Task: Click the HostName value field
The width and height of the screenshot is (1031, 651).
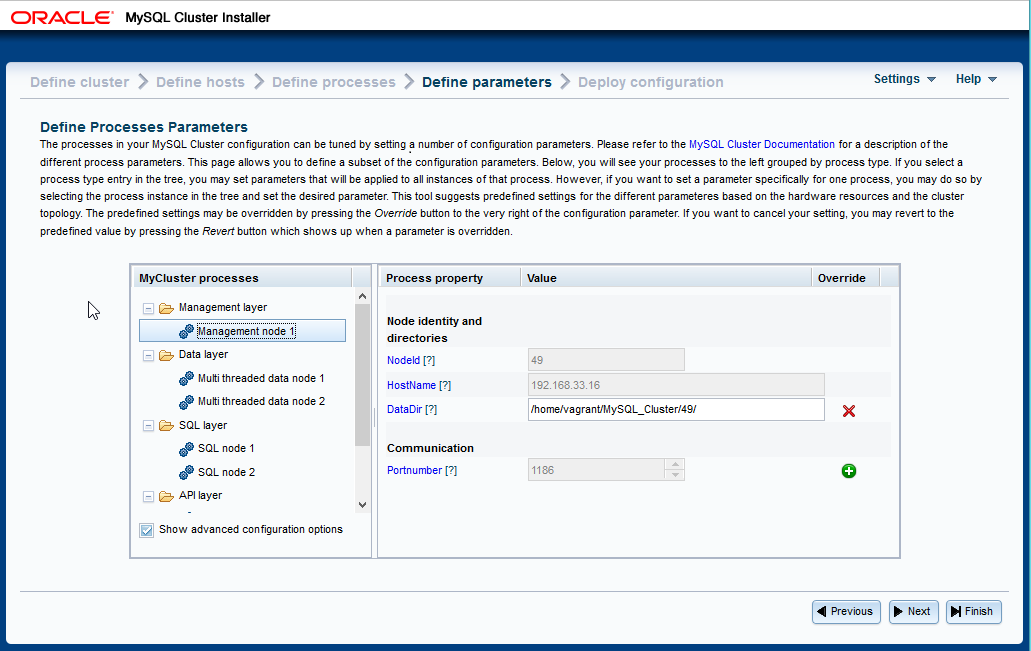Action: coord(676,385)
